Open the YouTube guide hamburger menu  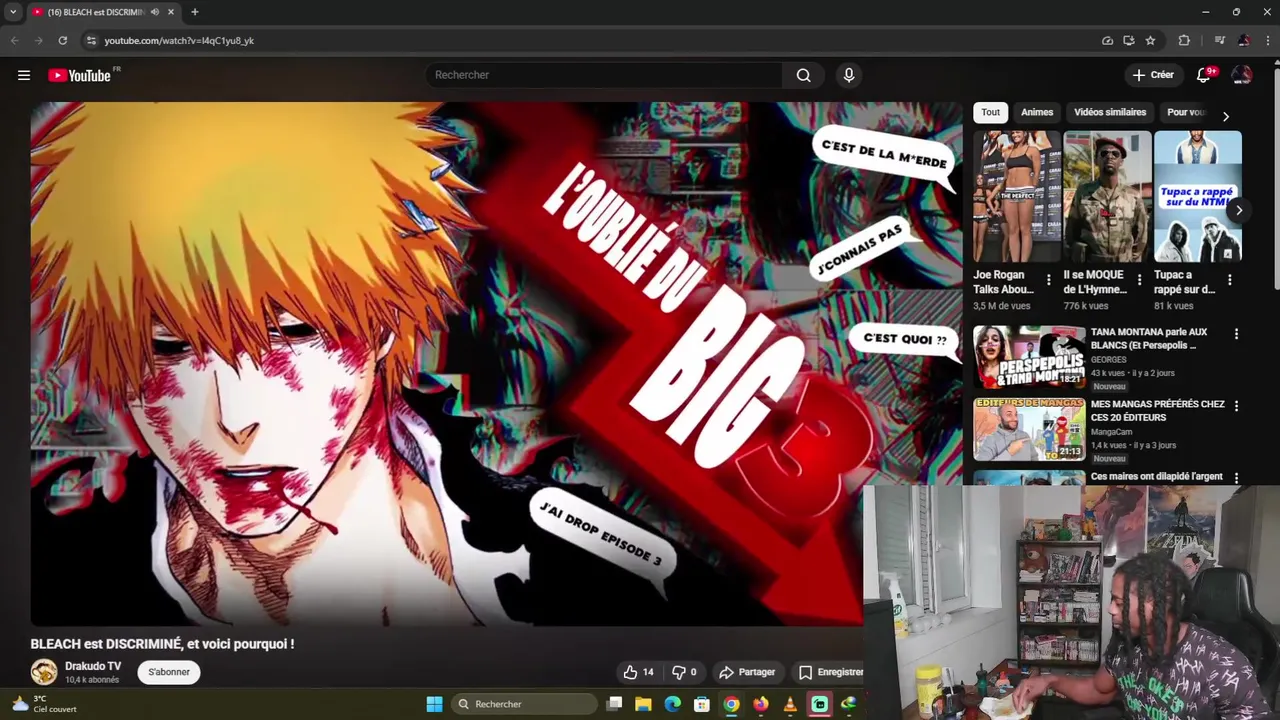click(x=24, y=75)
